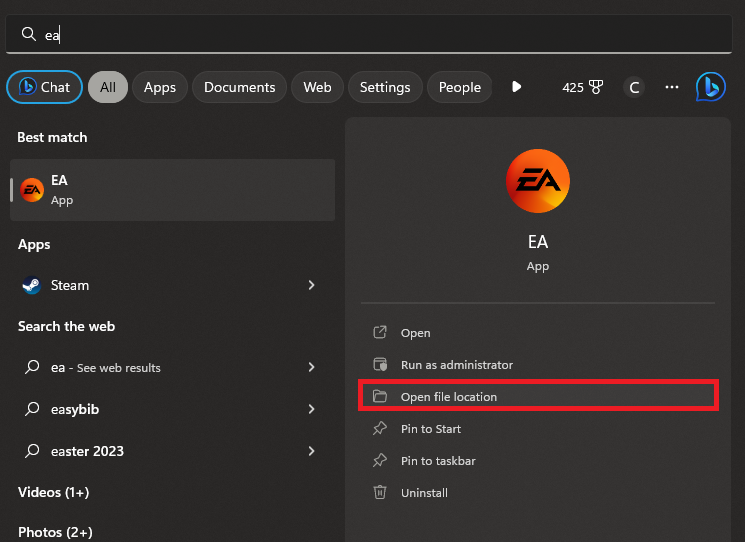745x542 pixels.
Task: Click the Uninstall trash icon
Action: (x=380, y=492)
